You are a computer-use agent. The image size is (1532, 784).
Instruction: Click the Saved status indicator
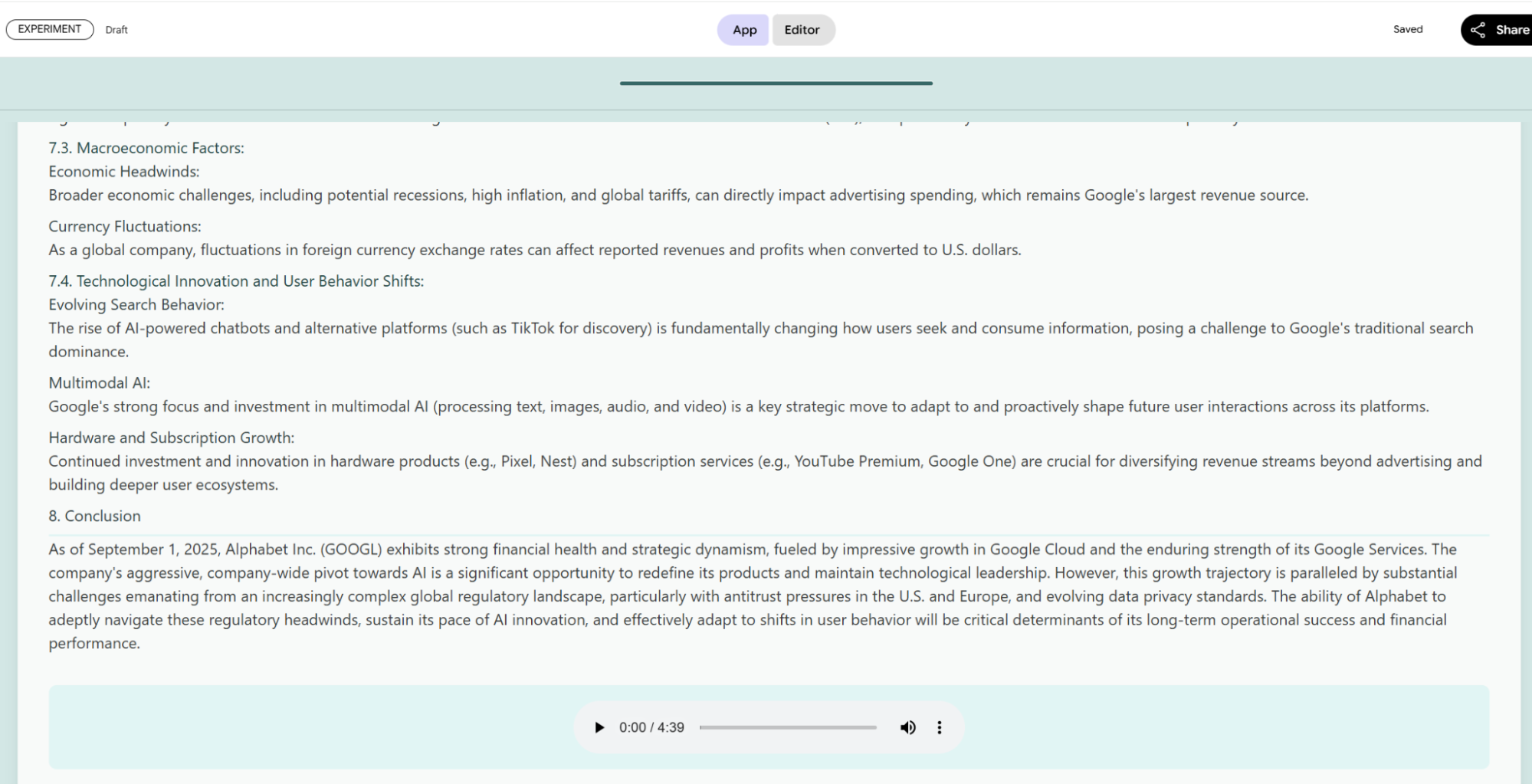[x=1407, y=29]
